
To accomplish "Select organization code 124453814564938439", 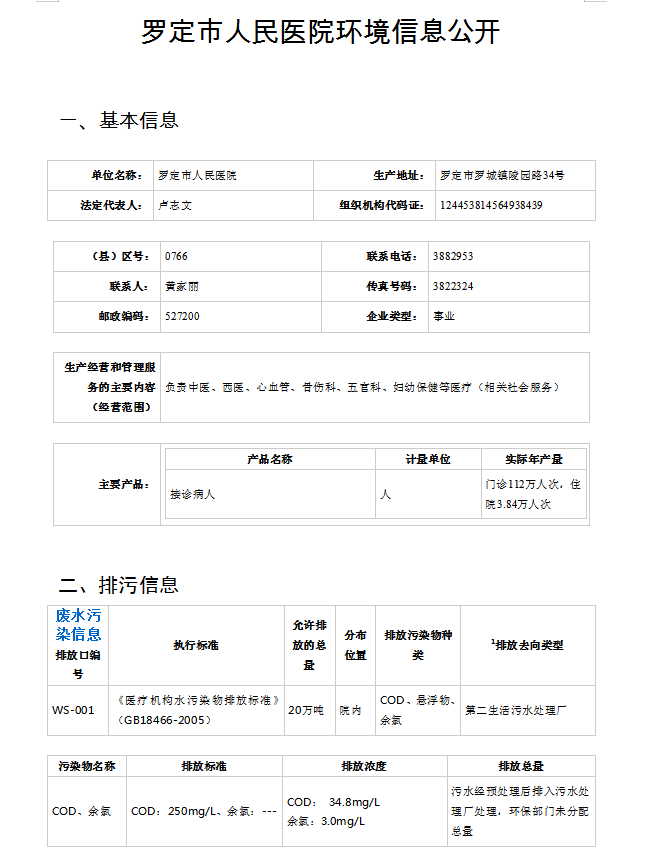I will pyautogui.click(x=491, y=206).
